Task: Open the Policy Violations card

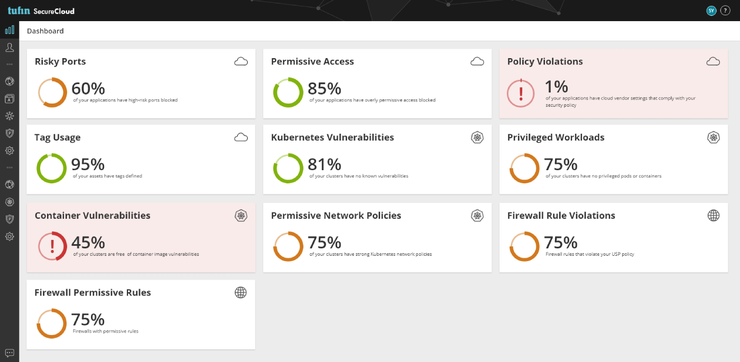Action: point(614,83)
